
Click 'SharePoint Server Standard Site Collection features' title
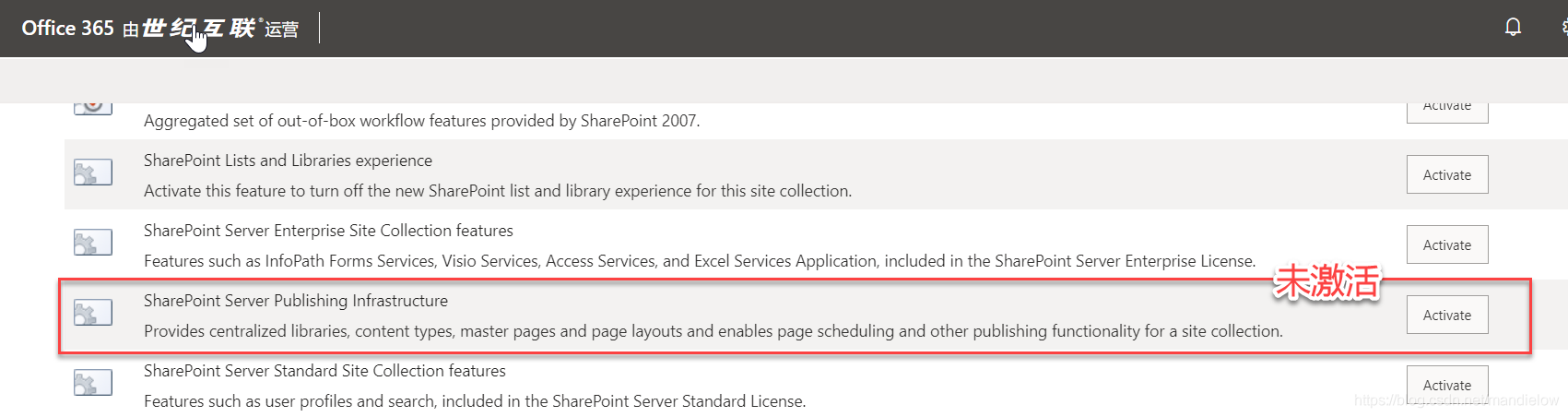point(324,371)
